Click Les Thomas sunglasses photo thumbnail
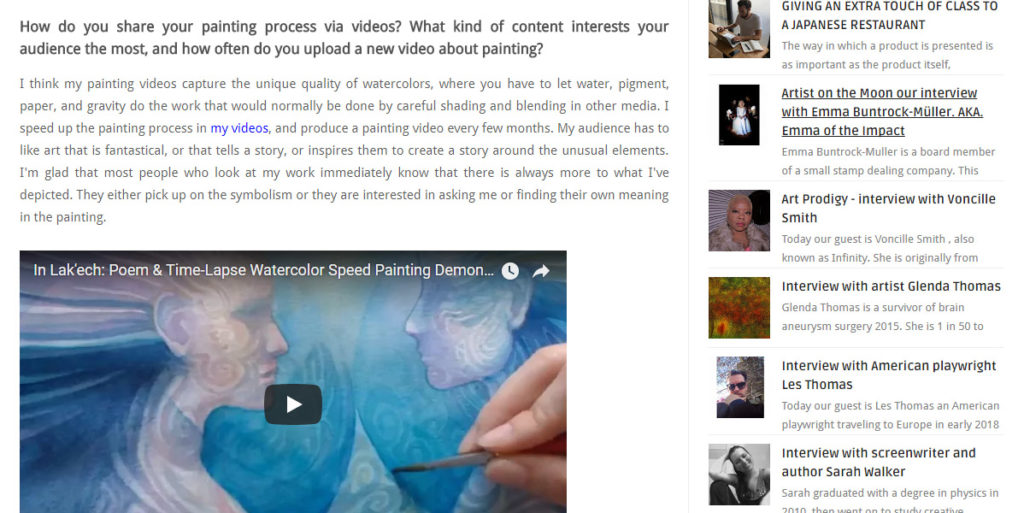Viewport: 1024px width, 513px height. pyautogui.click(x=740, y=387)
